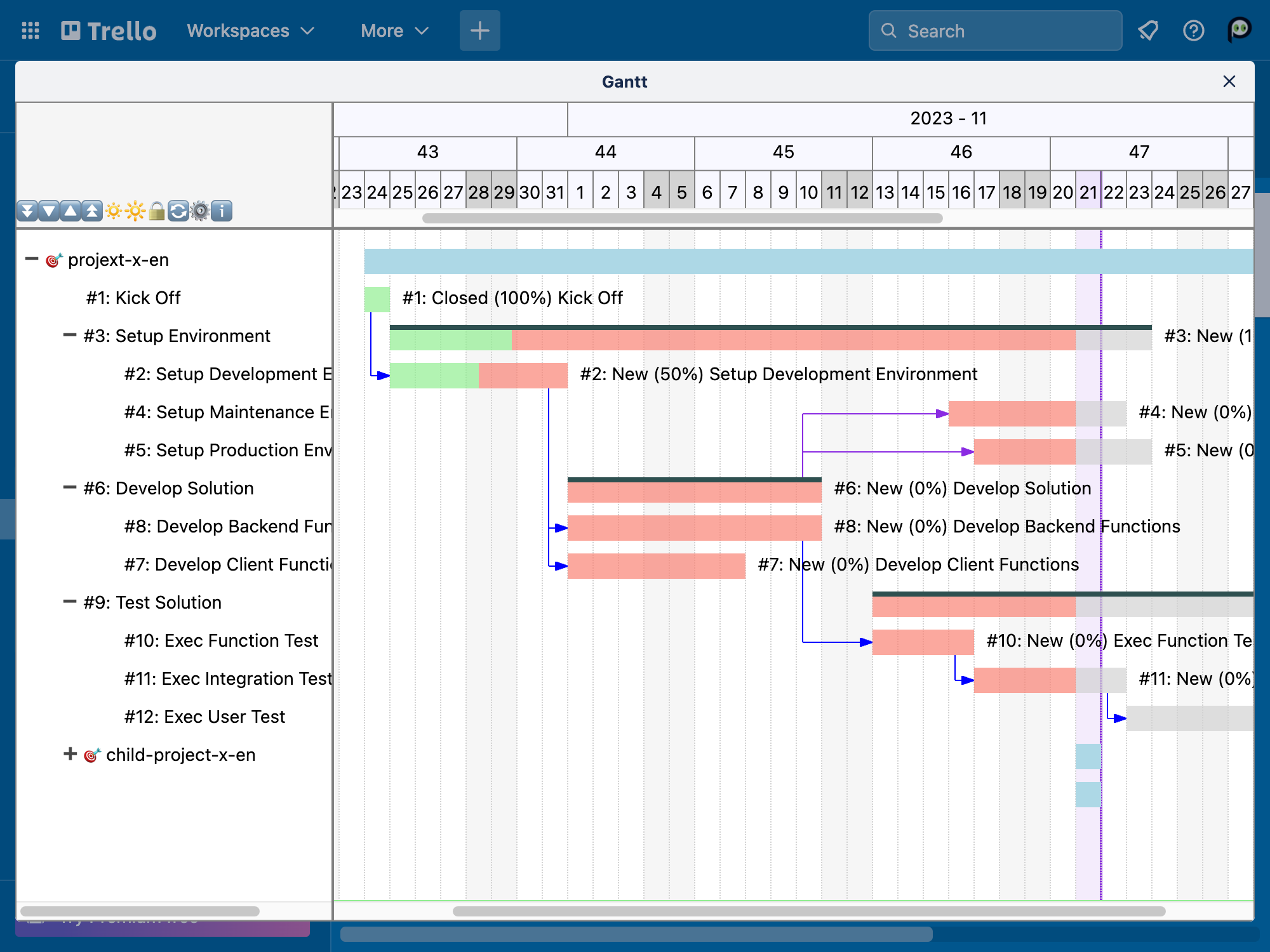Create a new board with the plus button
1270x952 pixels.
point(479,30)
